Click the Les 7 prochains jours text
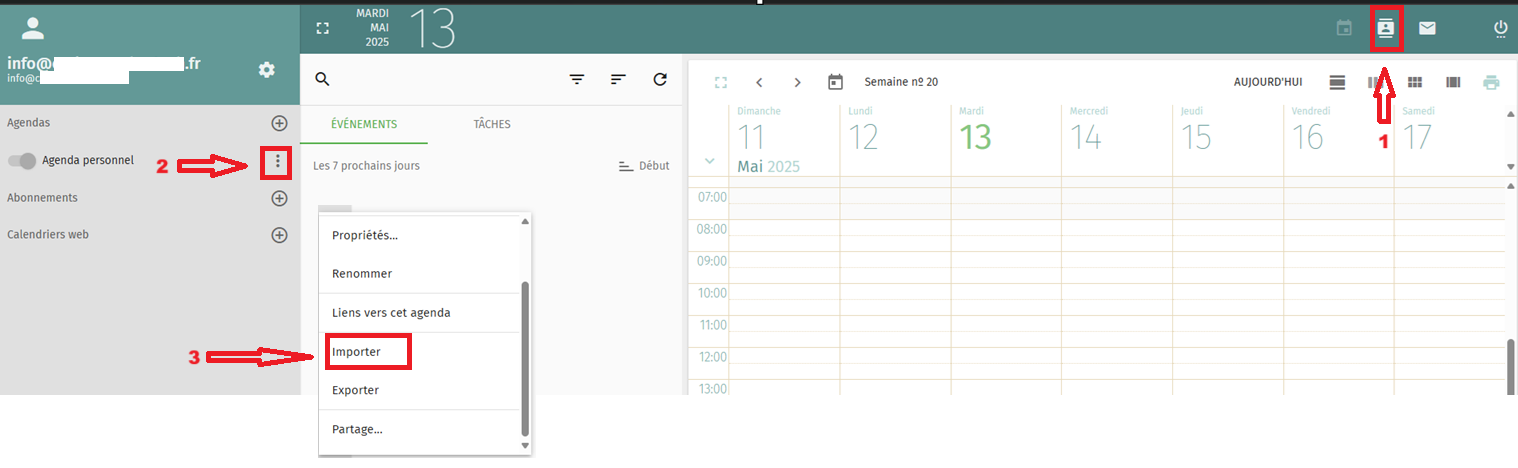This screenshot has height=468, width=1518. pos(366,166)
